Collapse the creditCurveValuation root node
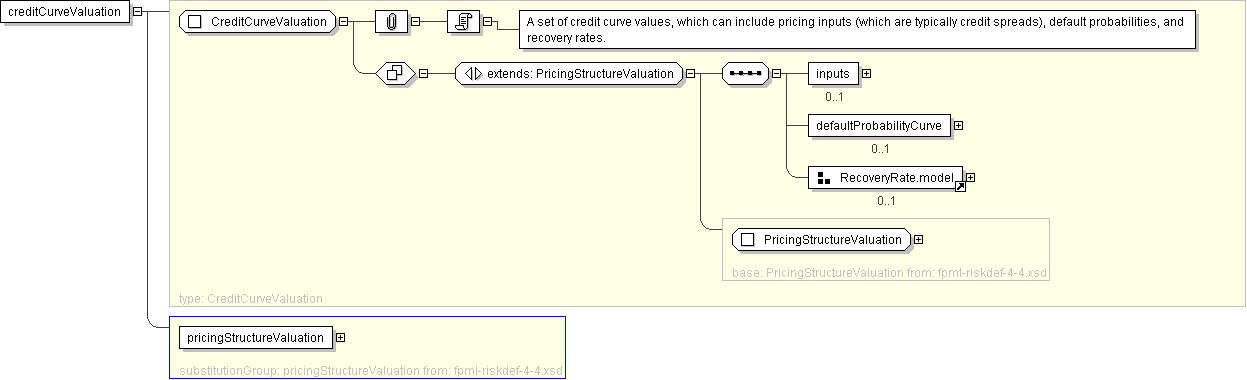This screenshot has height=380, width=1247. (137, 12)
